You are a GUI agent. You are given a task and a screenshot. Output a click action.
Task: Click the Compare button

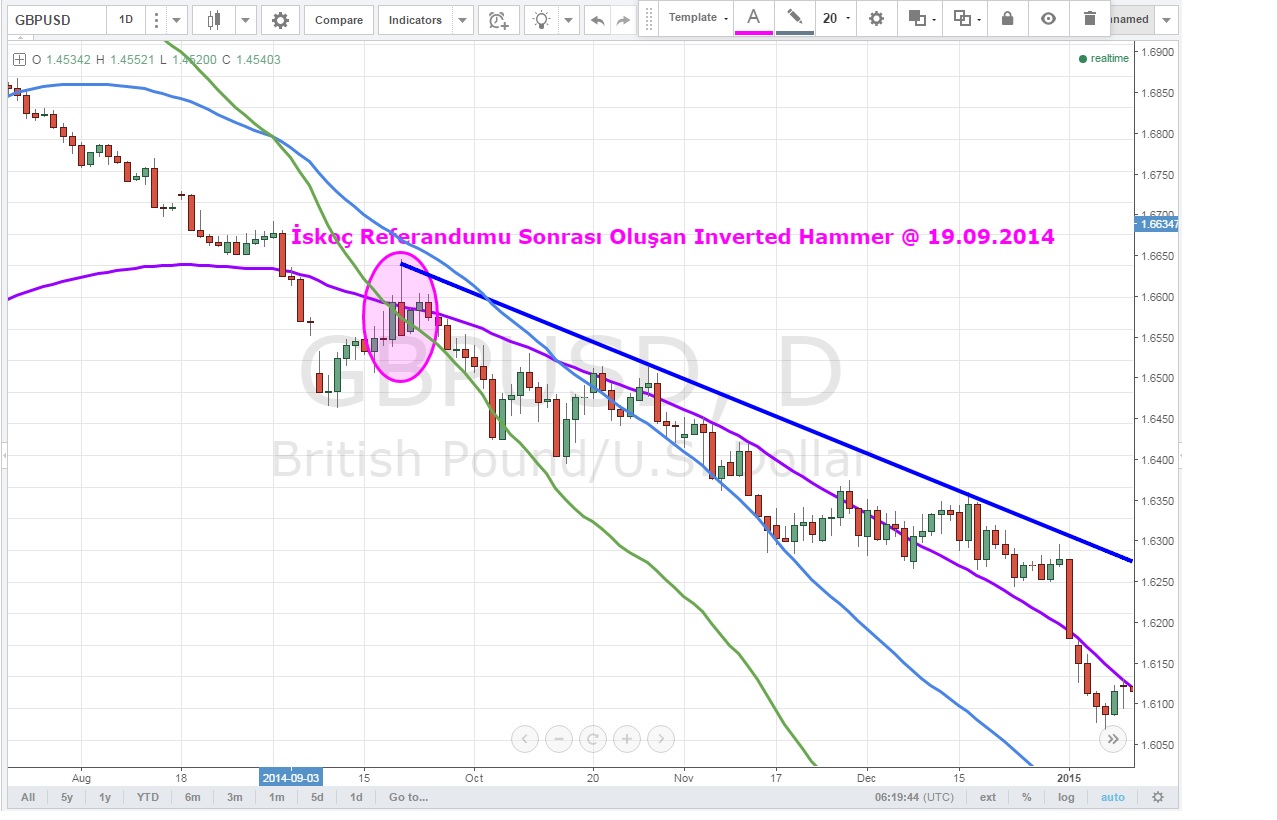(x=338, y=20)
